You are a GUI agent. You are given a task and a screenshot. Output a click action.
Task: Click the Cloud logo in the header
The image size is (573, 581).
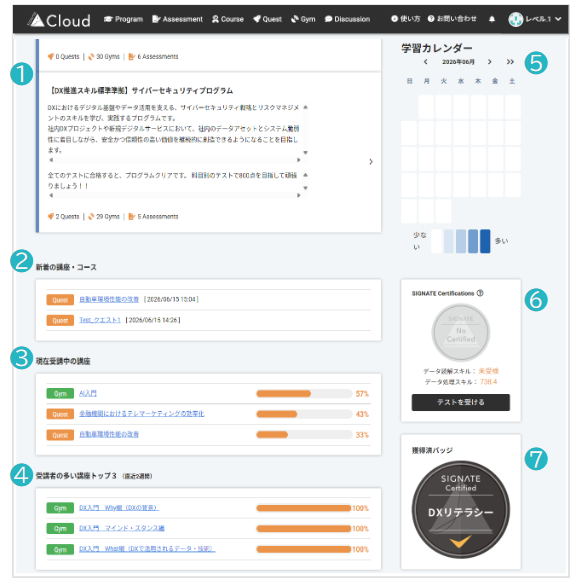click(x=59, y=20)
